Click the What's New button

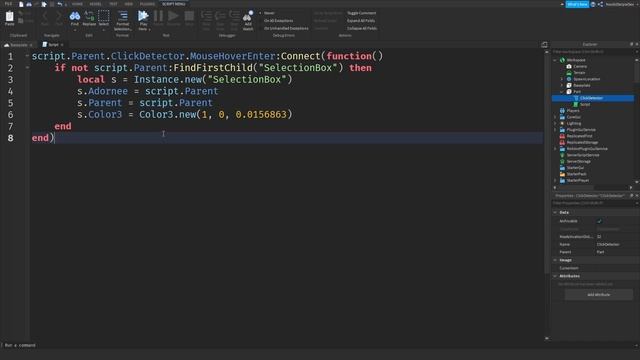pos(577,4)
